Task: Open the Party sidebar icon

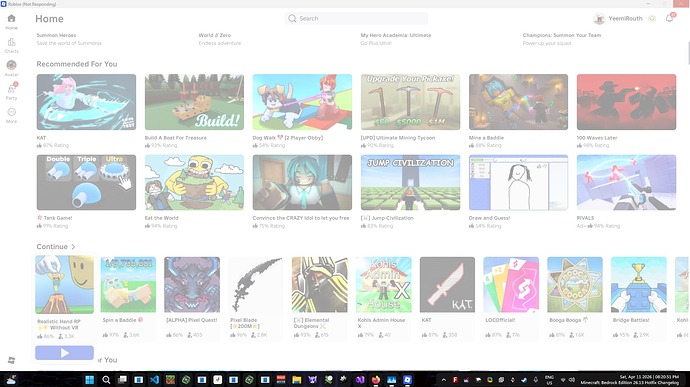Action: 11,89
